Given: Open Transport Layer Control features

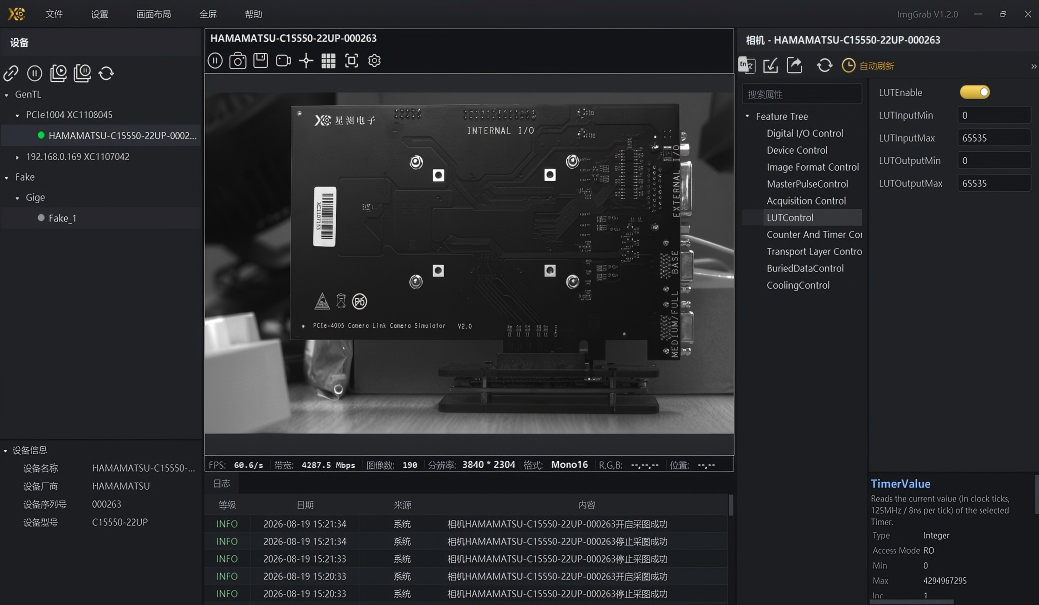Looking at the screenshot, I should 814,252.
